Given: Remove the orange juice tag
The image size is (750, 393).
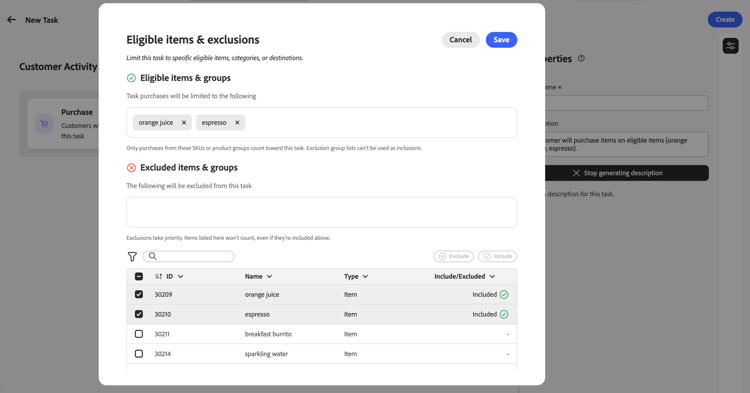Looking at the screenshot, I should coord(184,122).
